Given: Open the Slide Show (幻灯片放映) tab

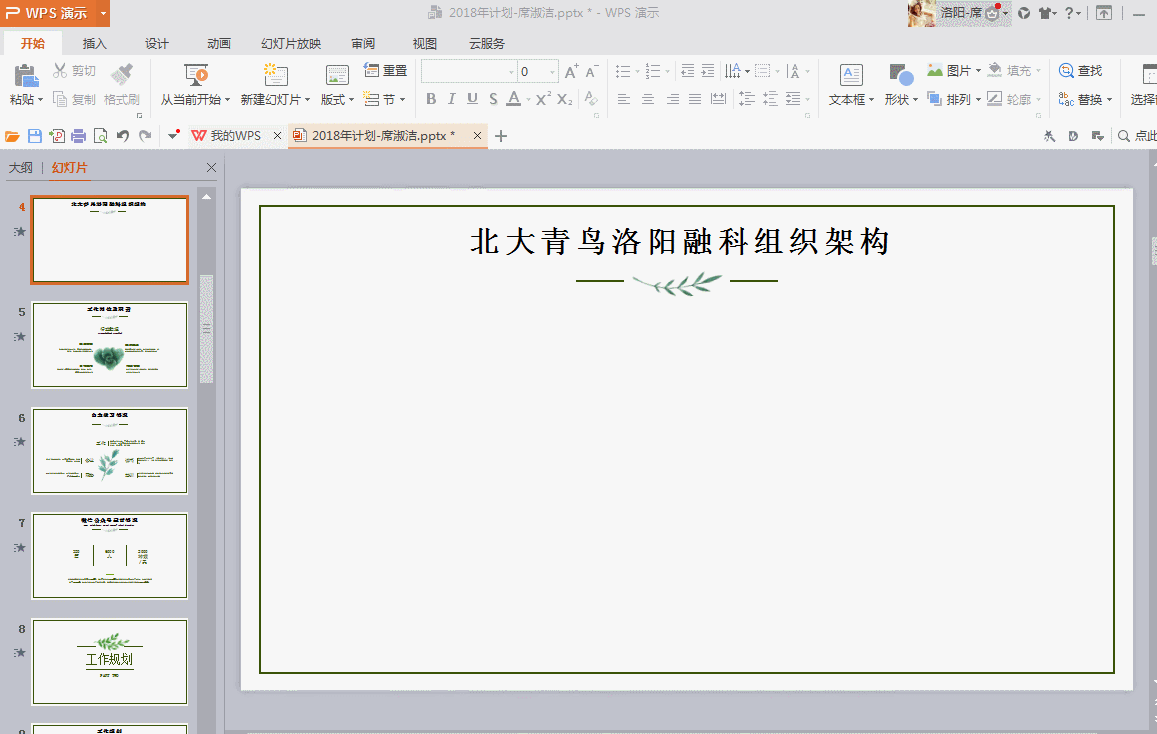Looking at the screenshot, I should (x=291, y=44).
